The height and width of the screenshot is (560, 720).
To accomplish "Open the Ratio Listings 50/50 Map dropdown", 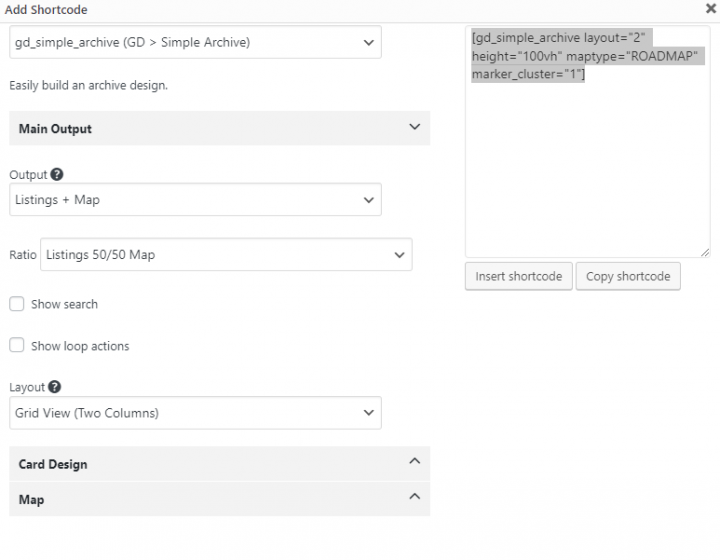I will click(x=225, y=255).
